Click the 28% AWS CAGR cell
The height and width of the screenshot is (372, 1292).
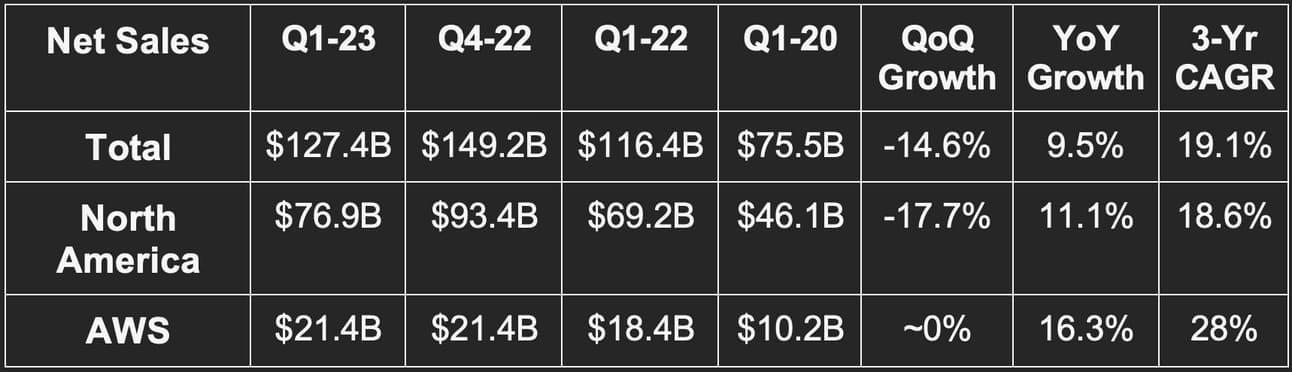click(1225, 329)
